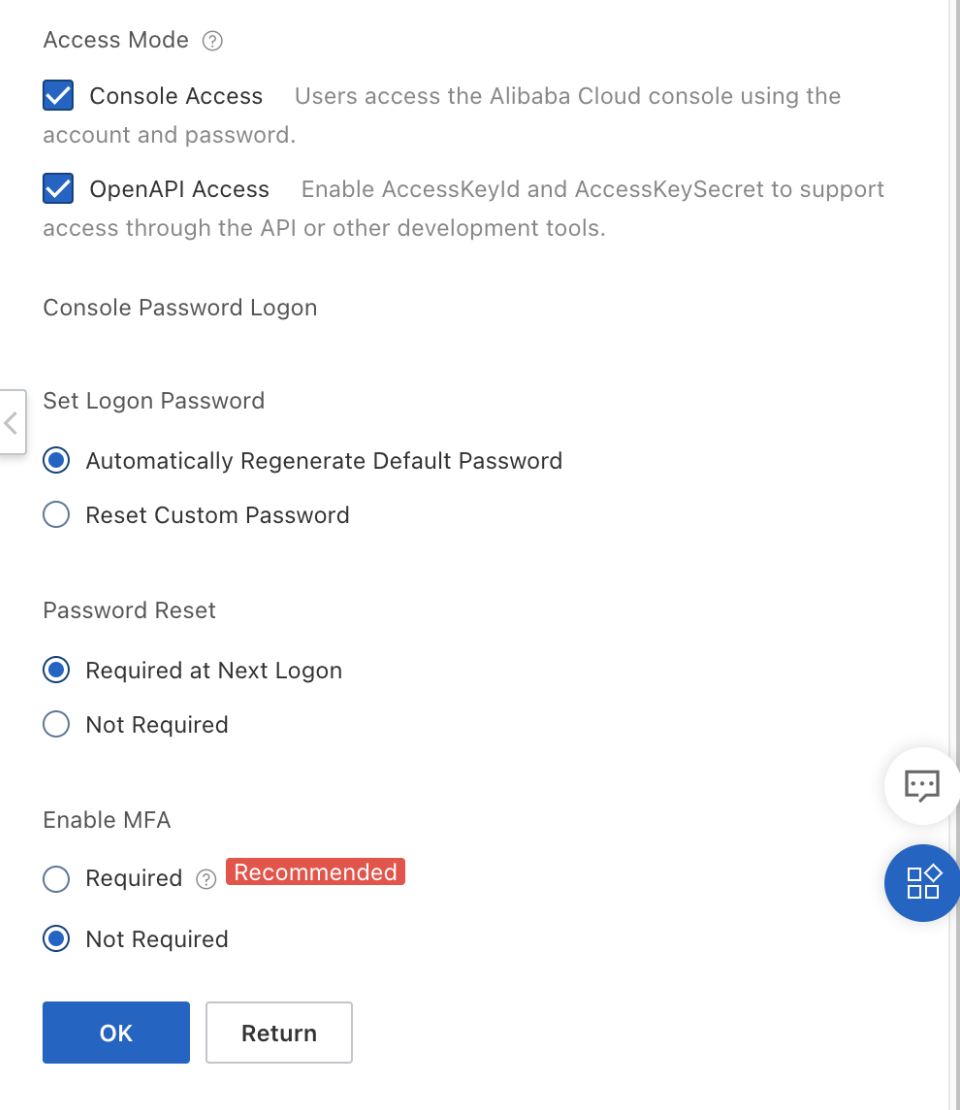This screenshot has height=1110, width=960.
Task: Click the Console Access label text
Action: (176, 96)
